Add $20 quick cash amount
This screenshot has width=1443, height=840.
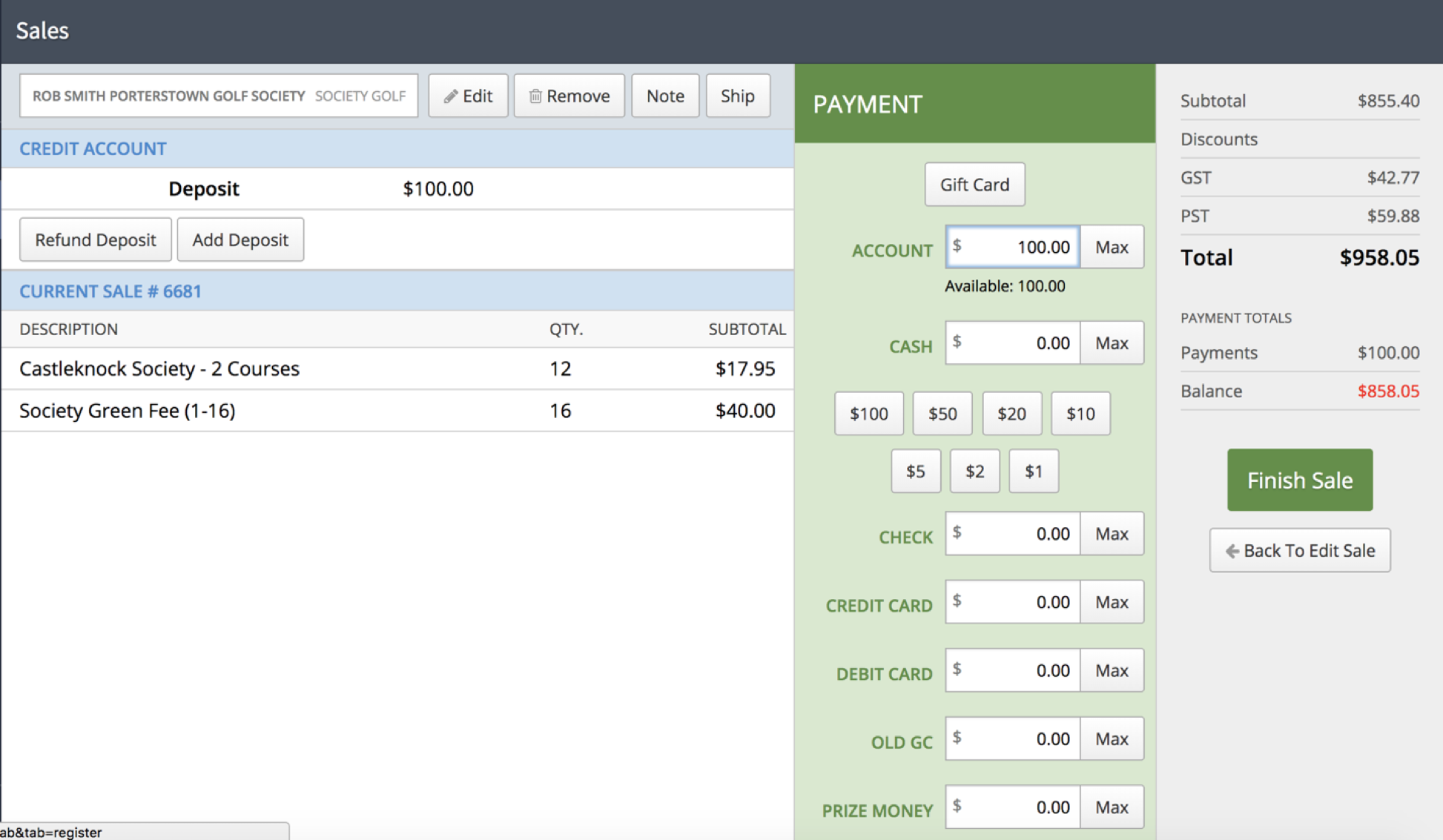[x=1011, y=413]
